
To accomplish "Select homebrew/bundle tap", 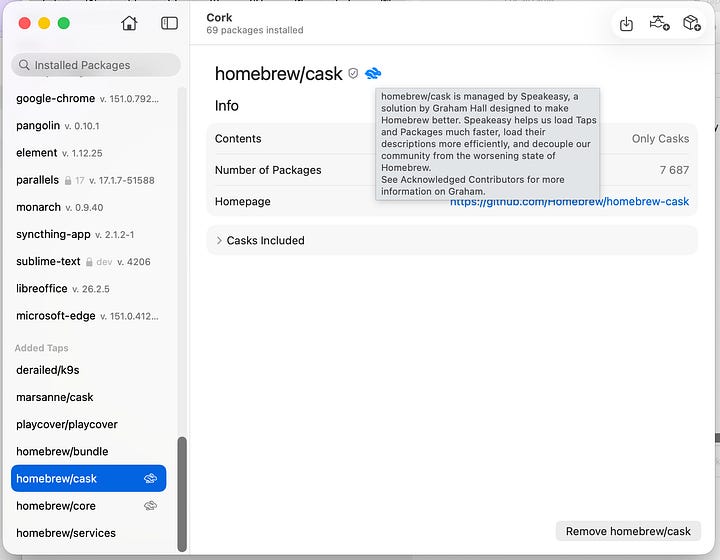I will pos(88,451).
